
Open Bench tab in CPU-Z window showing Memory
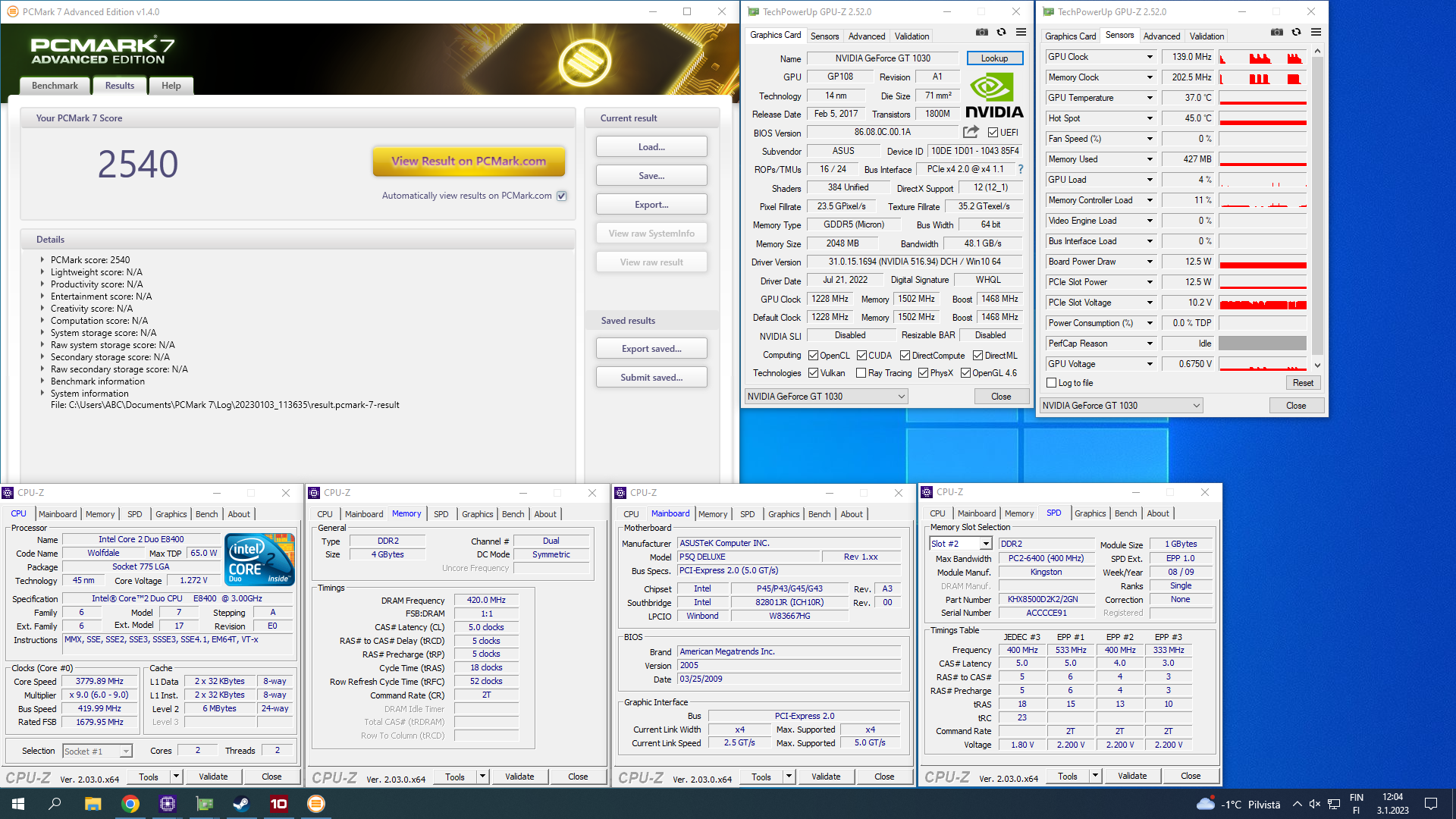click(513, 514)
